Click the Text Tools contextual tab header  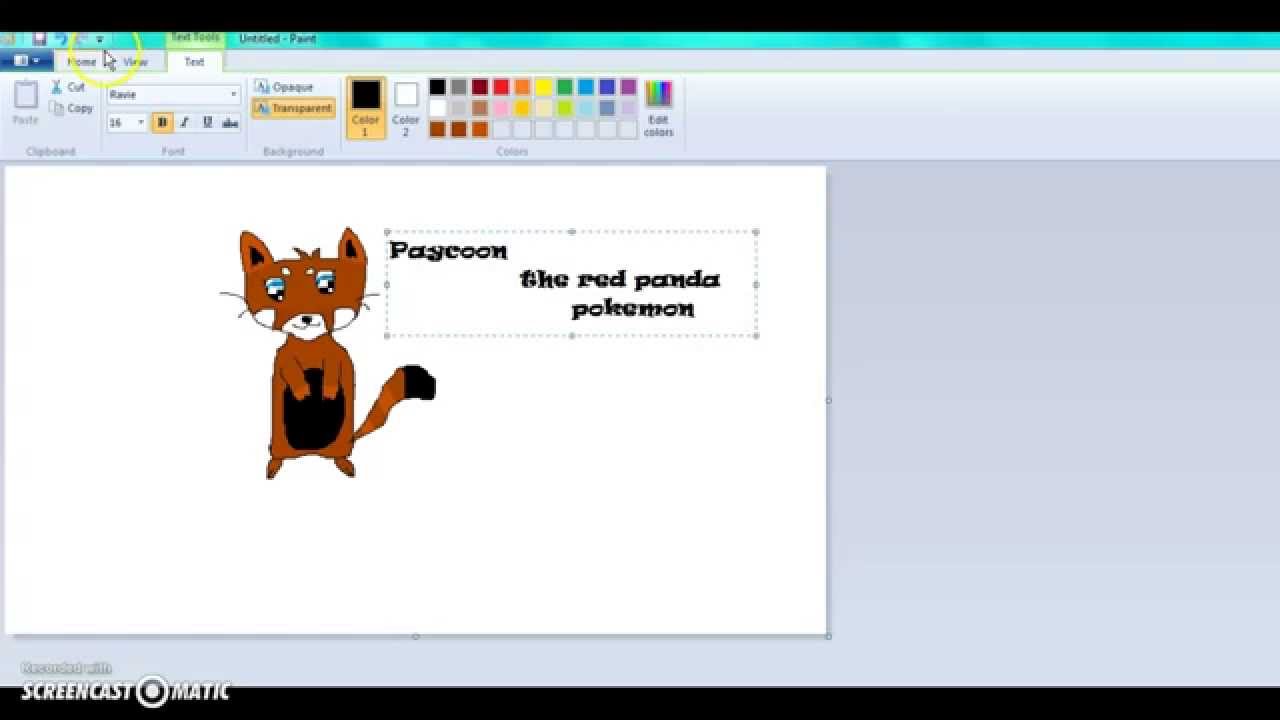[195, 38]
